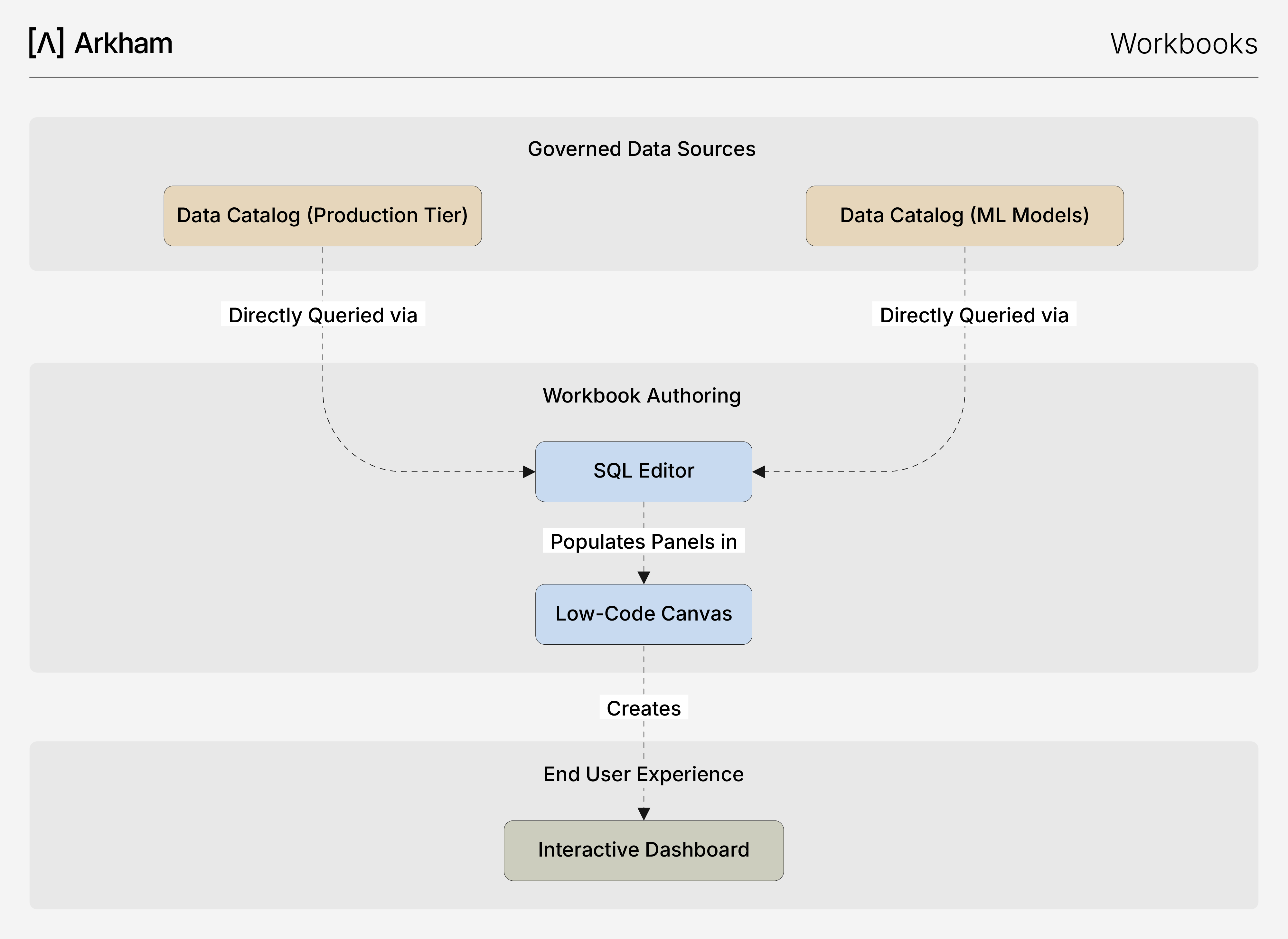Click the Workbooks page title
Screen dimensions: 1288x939
(1184, 44)
